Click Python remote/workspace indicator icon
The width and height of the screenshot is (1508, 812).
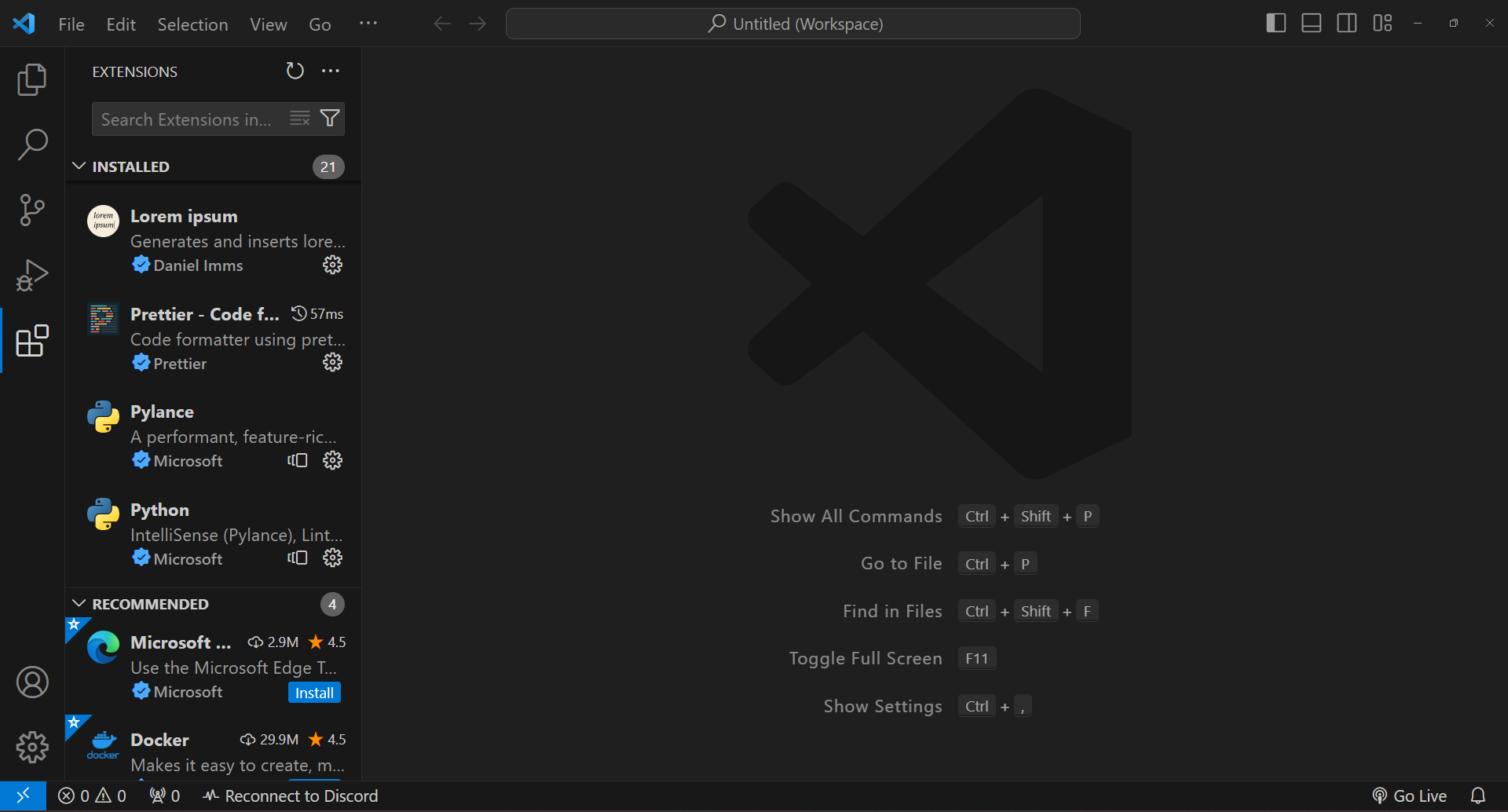[x=298, y=558]
